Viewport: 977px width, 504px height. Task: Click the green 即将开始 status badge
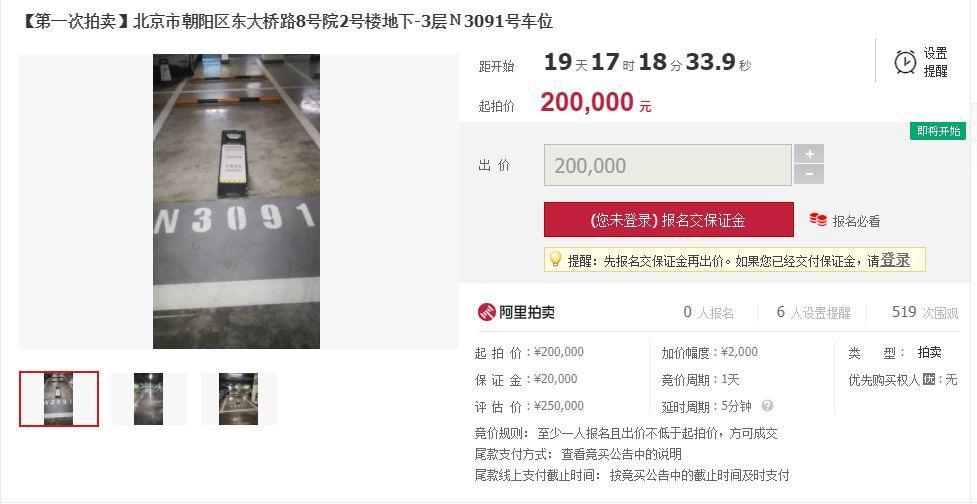click(x=937, y=131)
